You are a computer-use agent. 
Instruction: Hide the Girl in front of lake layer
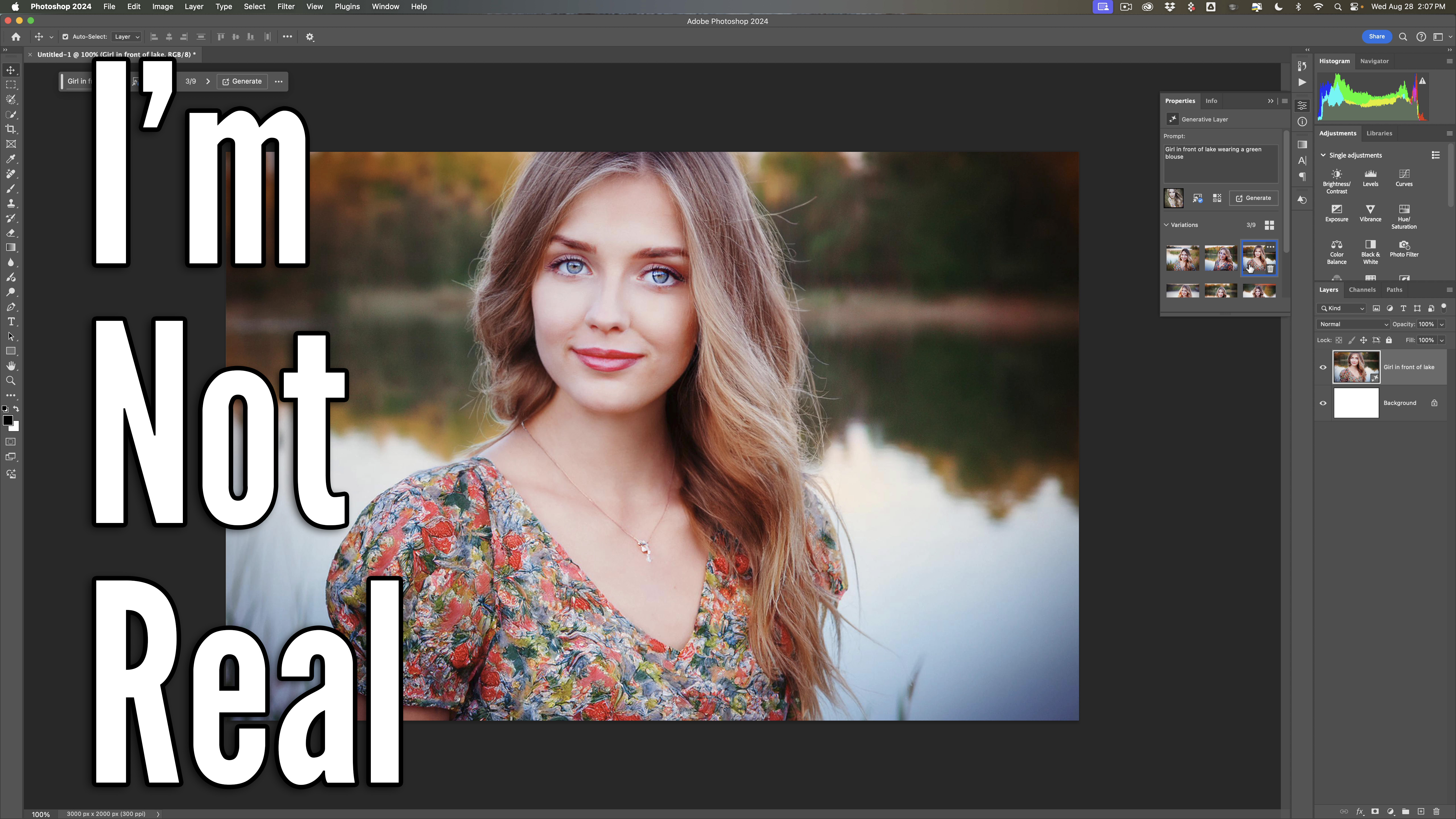click(x=1323, y=367)
